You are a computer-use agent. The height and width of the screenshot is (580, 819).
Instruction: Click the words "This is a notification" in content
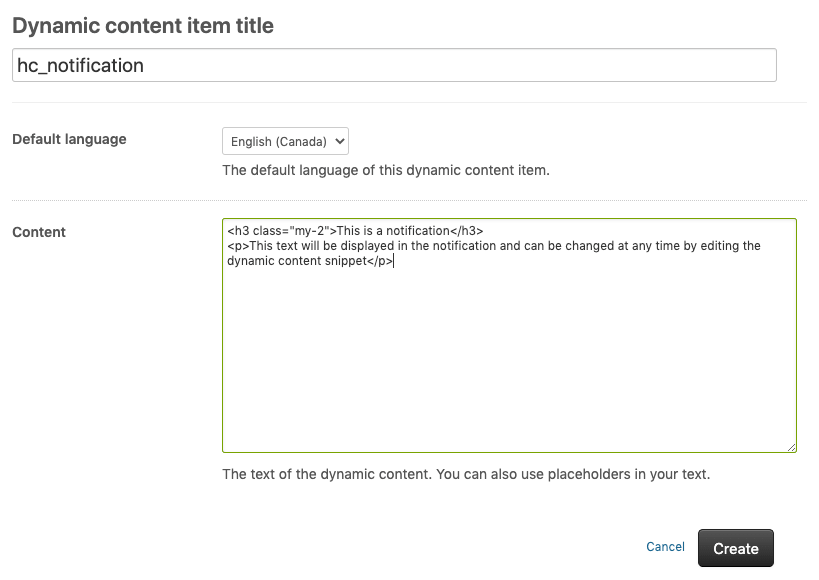[393, 231]
